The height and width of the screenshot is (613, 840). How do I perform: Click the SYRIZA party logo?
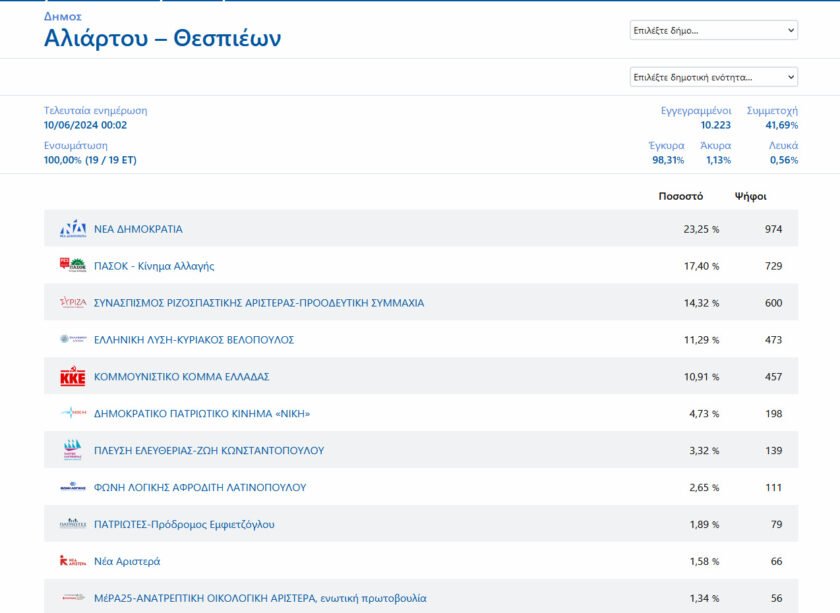coord(73,302)
